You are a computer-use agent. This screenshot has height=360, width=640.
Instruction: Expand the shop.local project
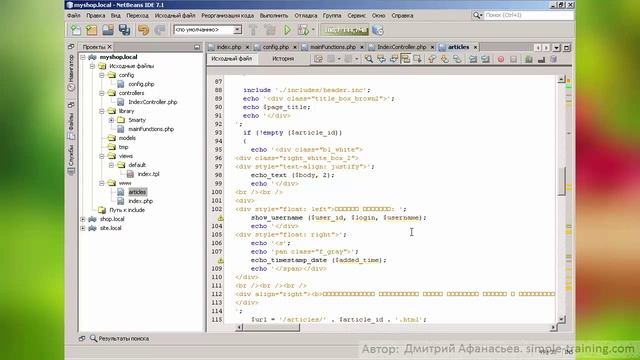pos(83,219)
